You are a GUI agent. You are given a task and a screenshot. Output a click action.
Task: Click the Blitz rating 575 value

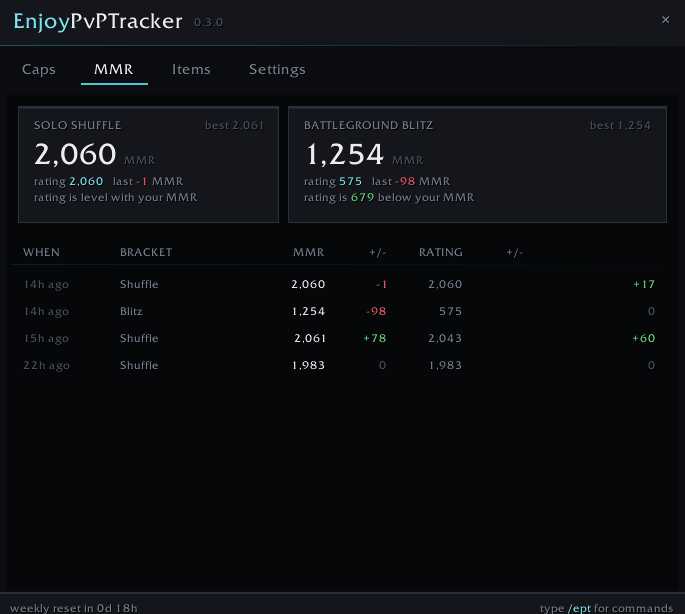[350, 181]
